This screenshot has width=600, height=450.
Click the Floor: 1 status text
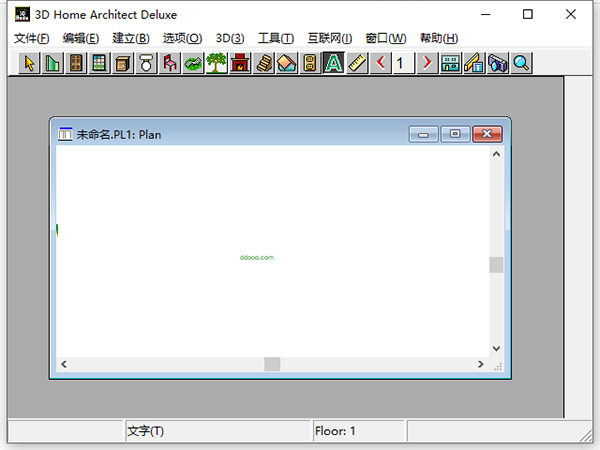(335, 431)
